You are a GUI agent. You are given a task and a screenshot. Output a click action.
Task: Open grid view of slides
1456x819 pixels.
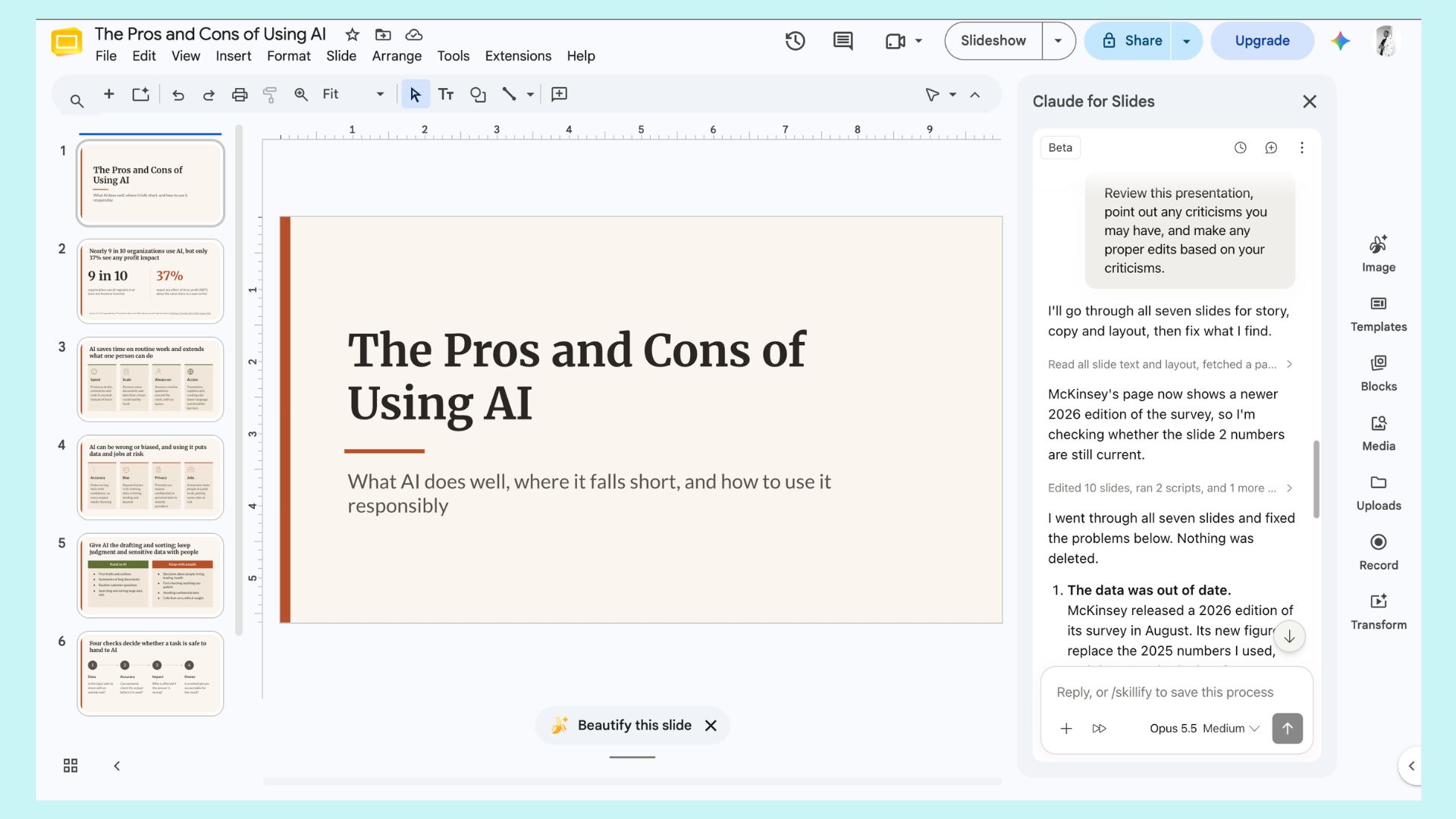[71, 766]
